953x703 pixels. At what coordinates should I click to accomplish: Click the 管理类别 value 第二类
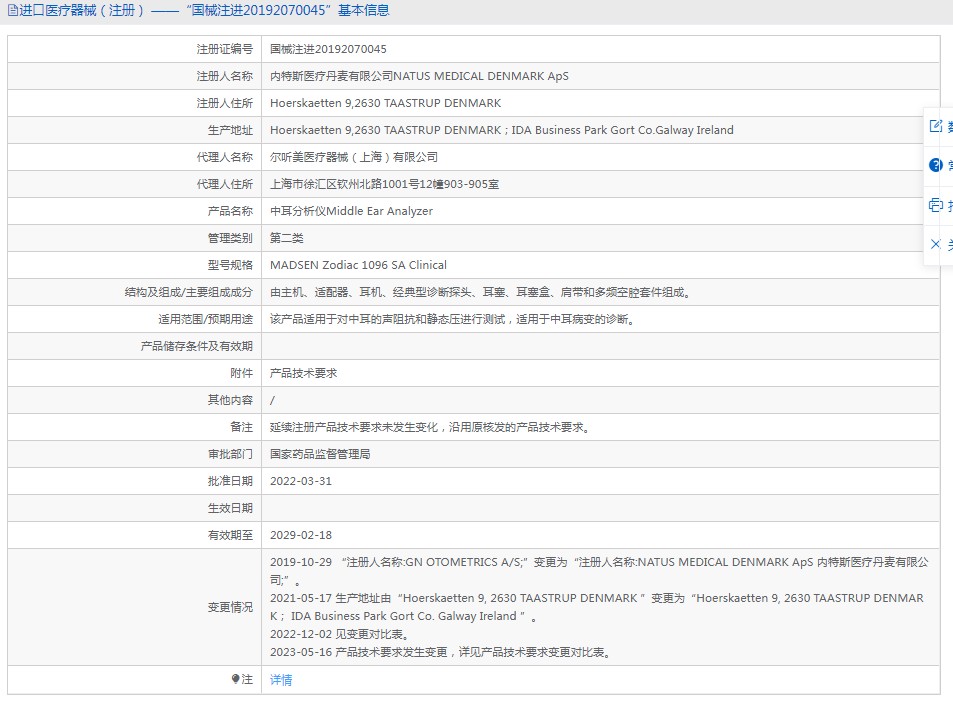(x=286, y=238)
